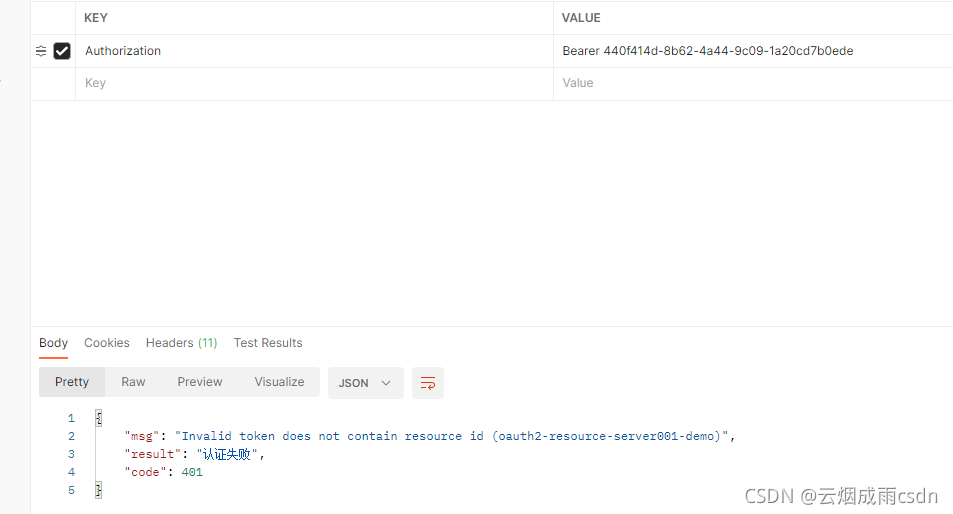Click the "code" key in response
Image resolution: width=953 pixels, height=514 pixels.
click(x=145, y=472)
